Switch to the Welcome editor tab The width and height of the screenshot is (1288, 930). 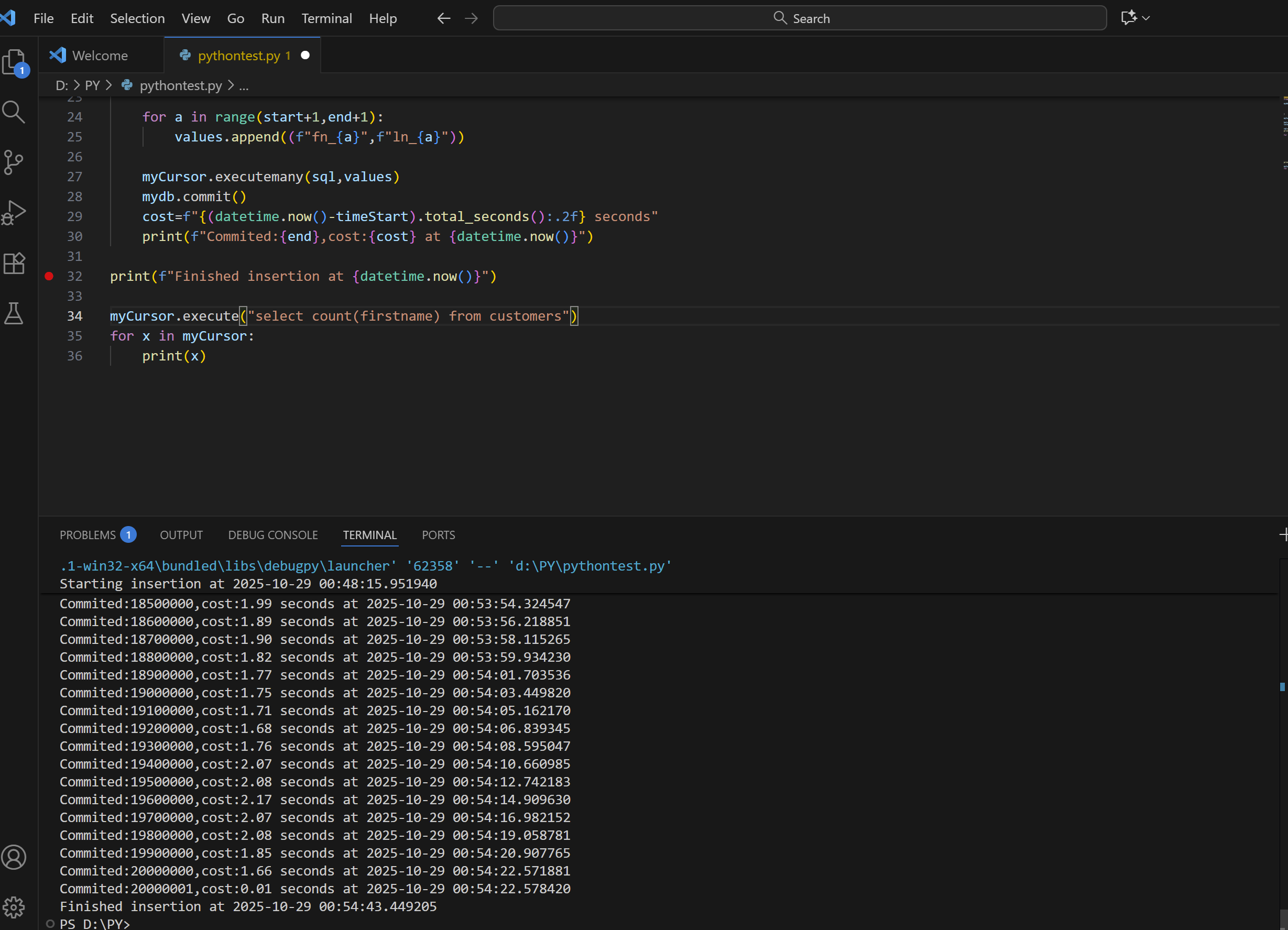point(100,56)
